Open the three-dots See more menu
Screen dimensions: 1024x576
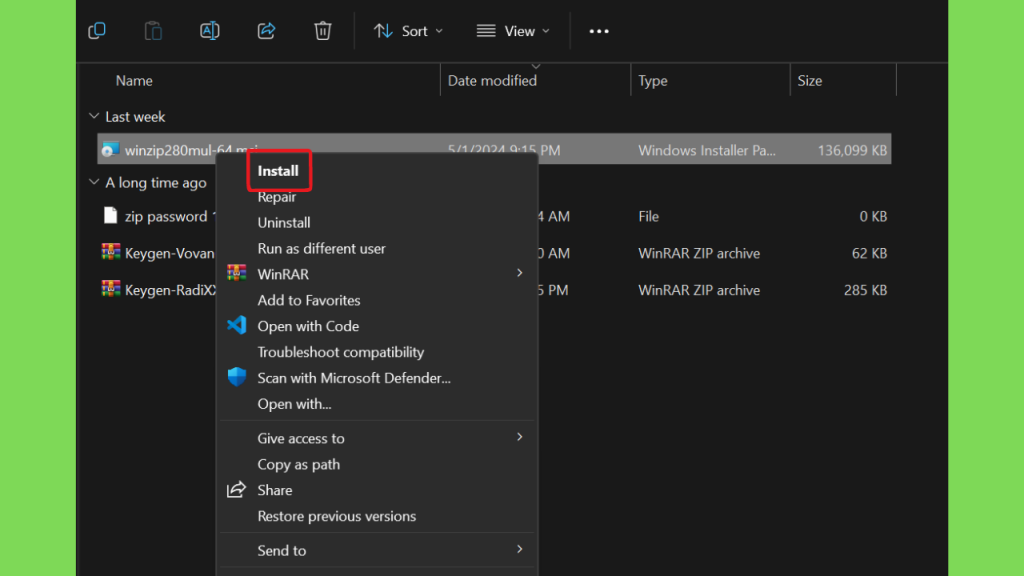[598, 31]
